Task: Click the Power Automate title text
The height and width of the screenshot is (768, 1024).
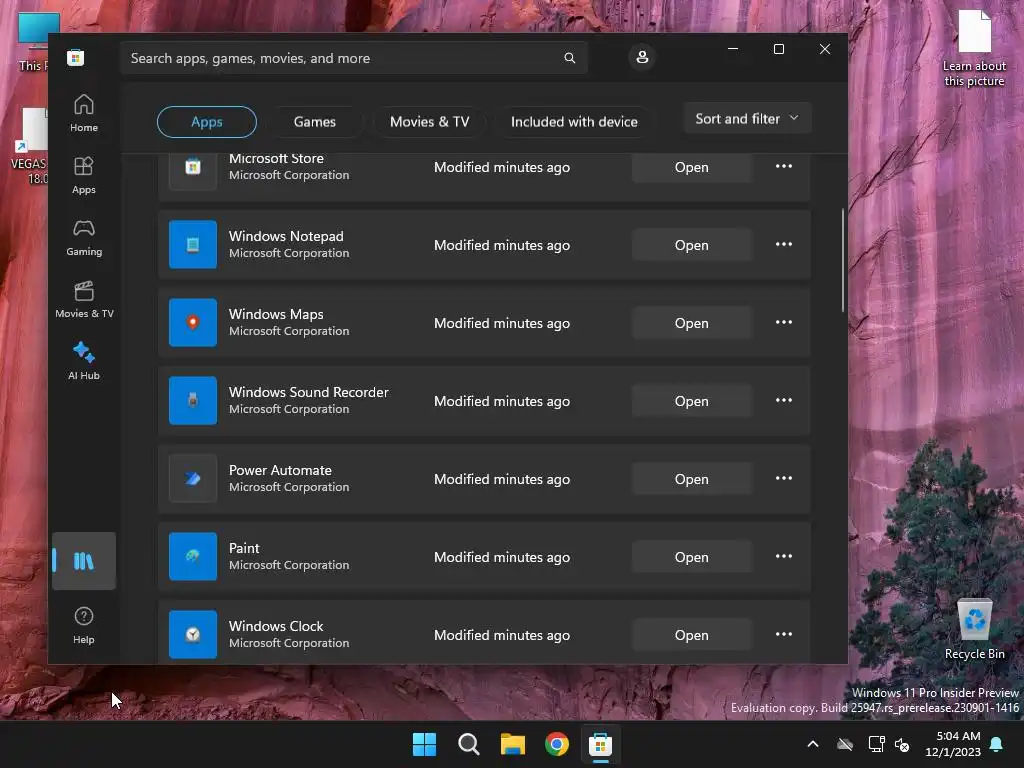Action: (280, 470)
